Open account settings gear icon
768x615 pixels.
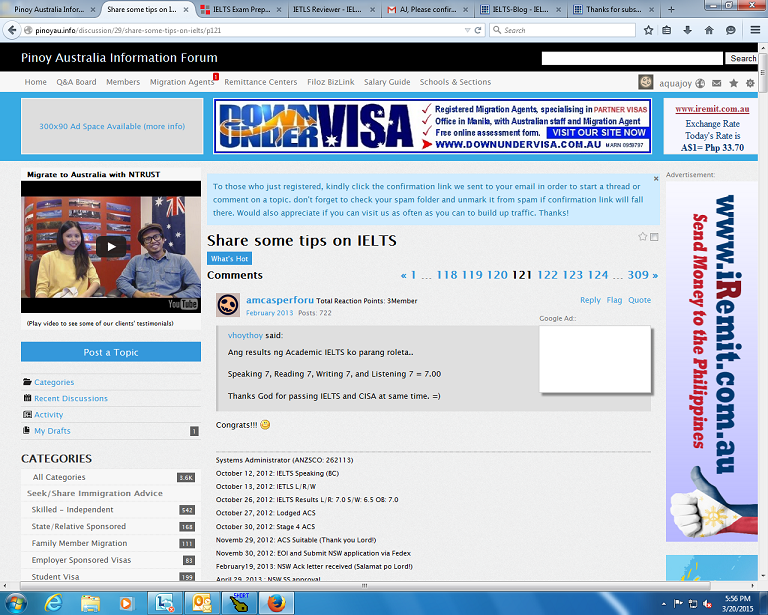point(750,83)
